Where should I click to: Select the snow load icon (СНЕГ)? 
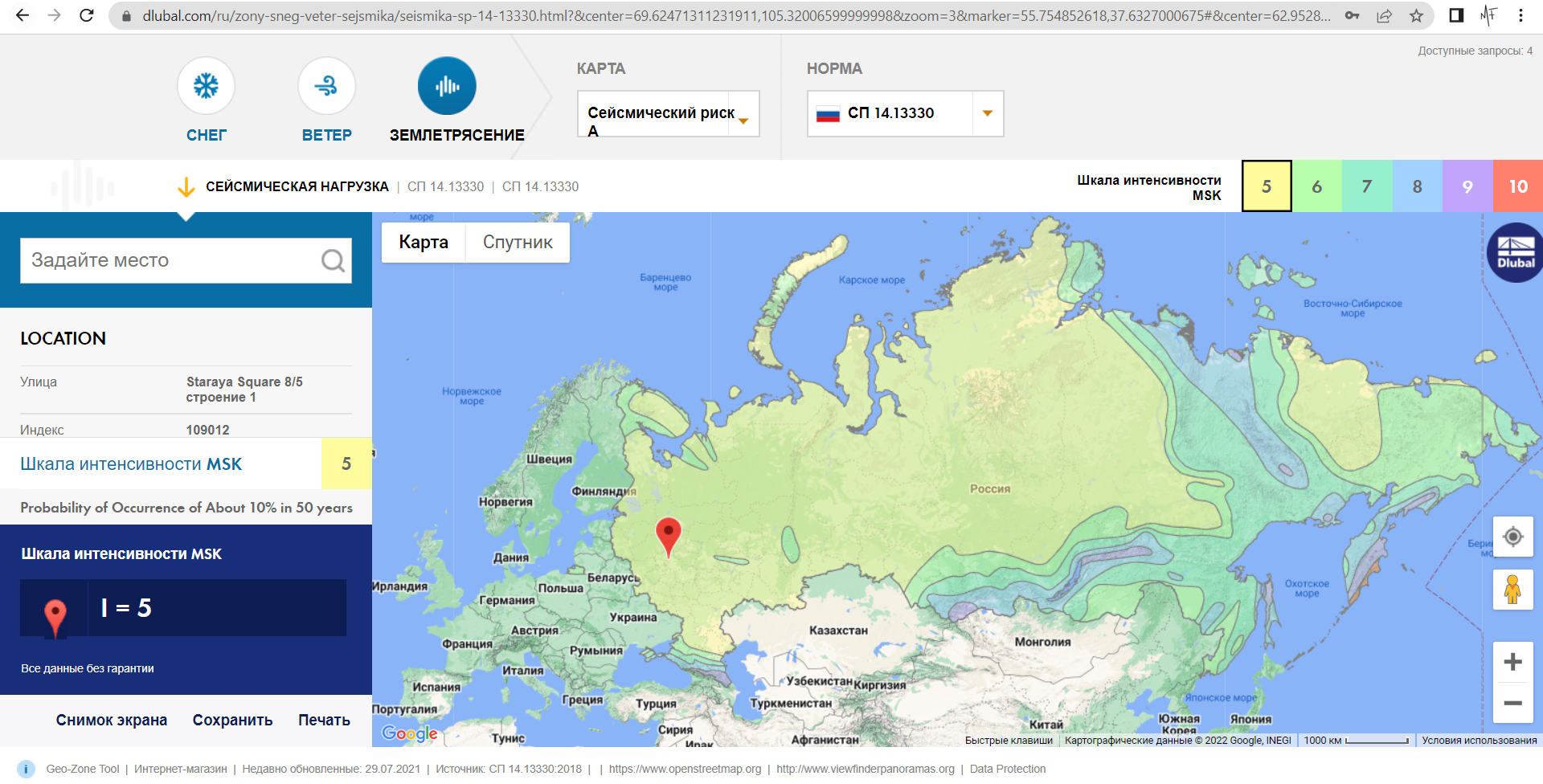pos(206,86)
